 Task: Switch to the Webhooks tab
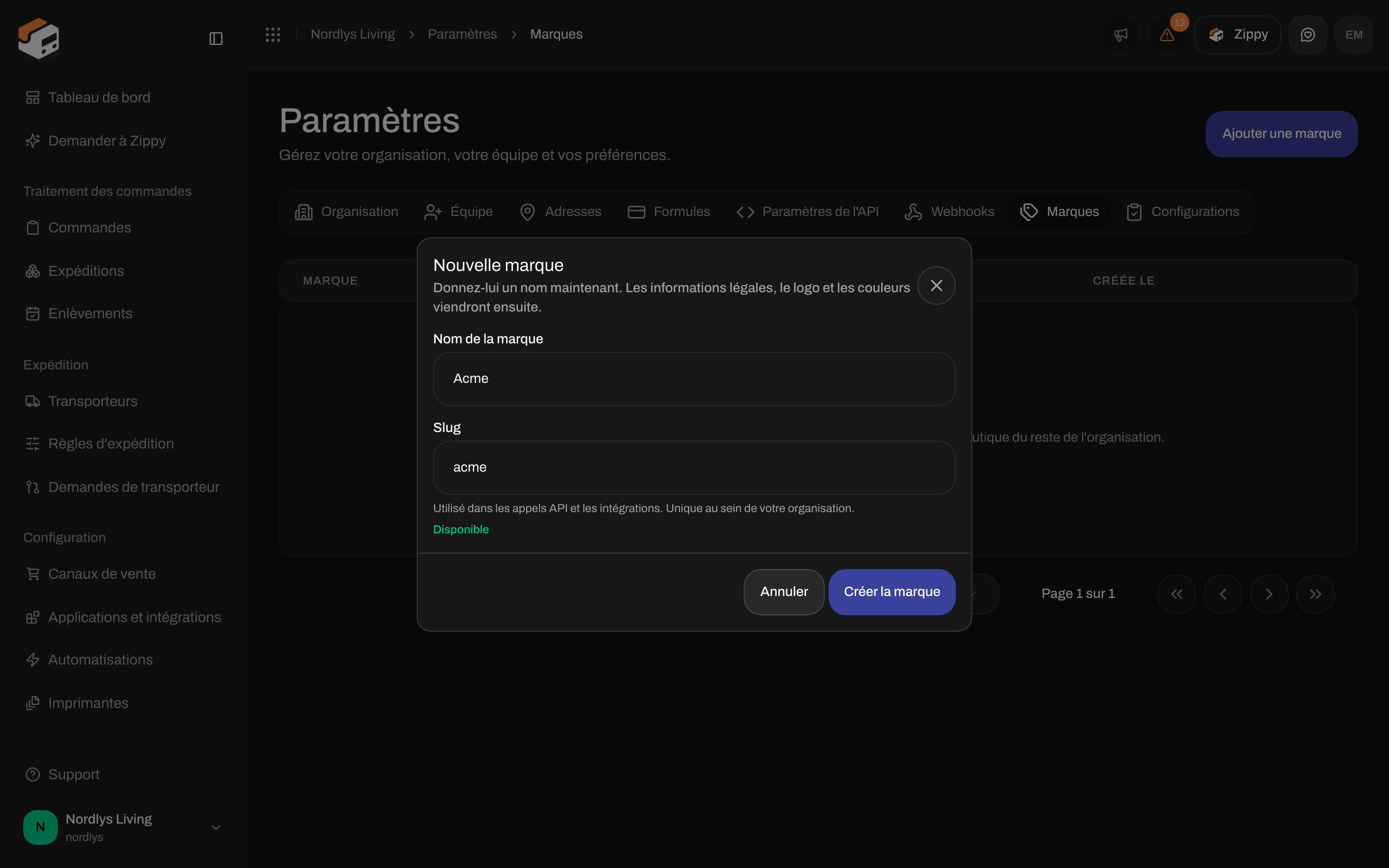point(949,212)
